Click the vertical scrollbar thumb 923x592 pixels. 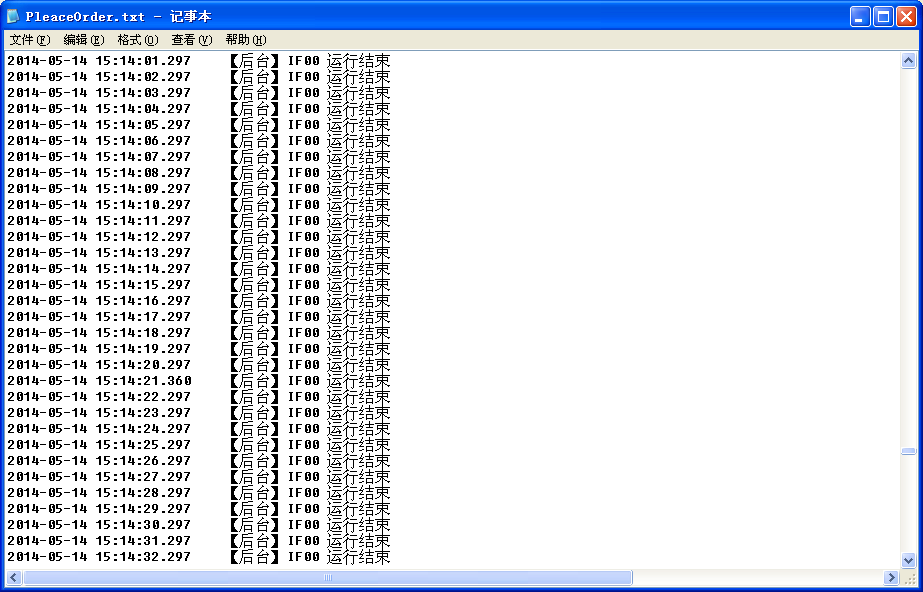(908, 451)
